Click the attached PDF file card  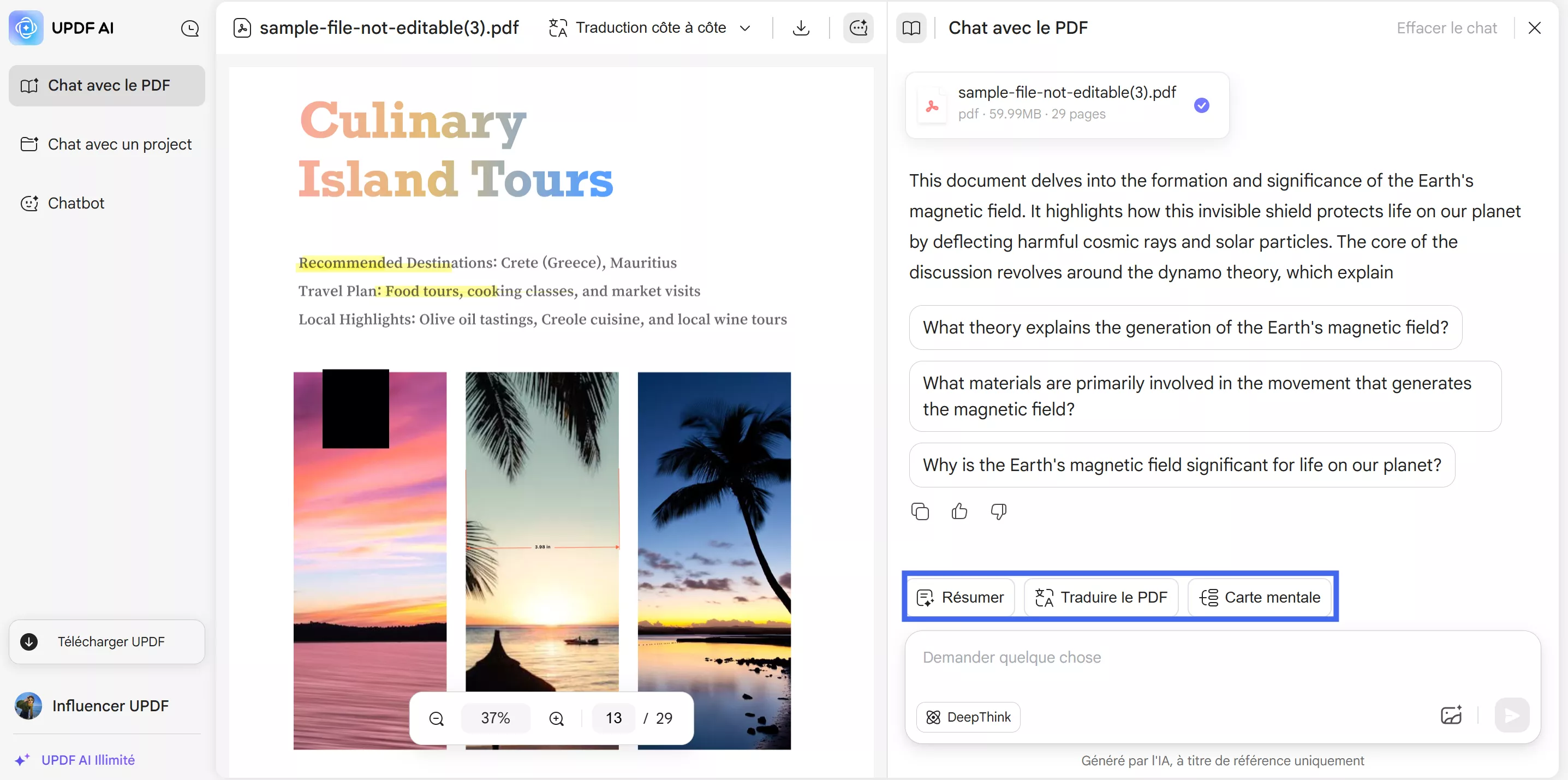[x=1066, y=105]
